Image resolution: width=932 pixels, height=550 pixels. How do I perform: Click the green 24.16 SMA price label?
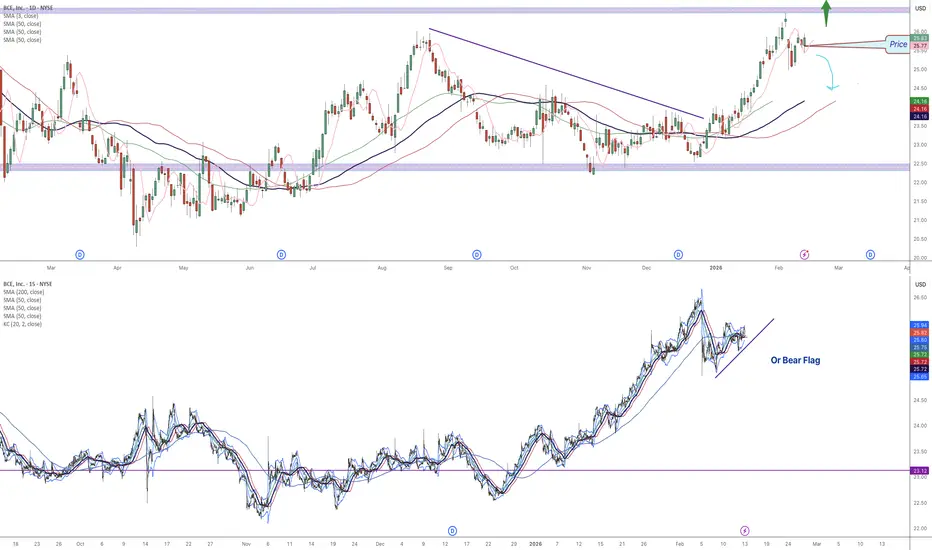[920, 101]
